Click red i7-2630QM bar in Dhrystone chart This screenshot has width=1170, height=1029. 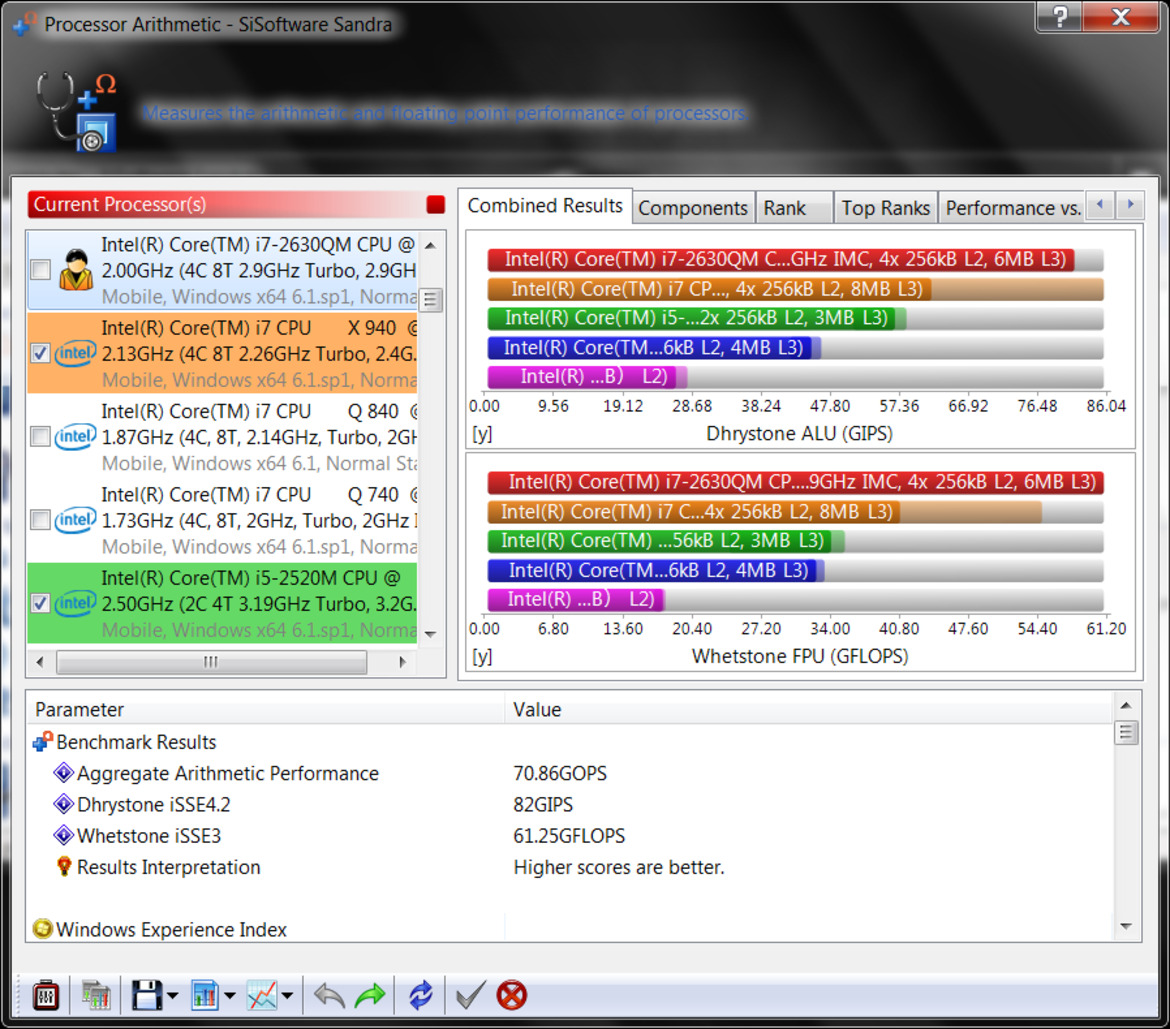click(780, 260)
